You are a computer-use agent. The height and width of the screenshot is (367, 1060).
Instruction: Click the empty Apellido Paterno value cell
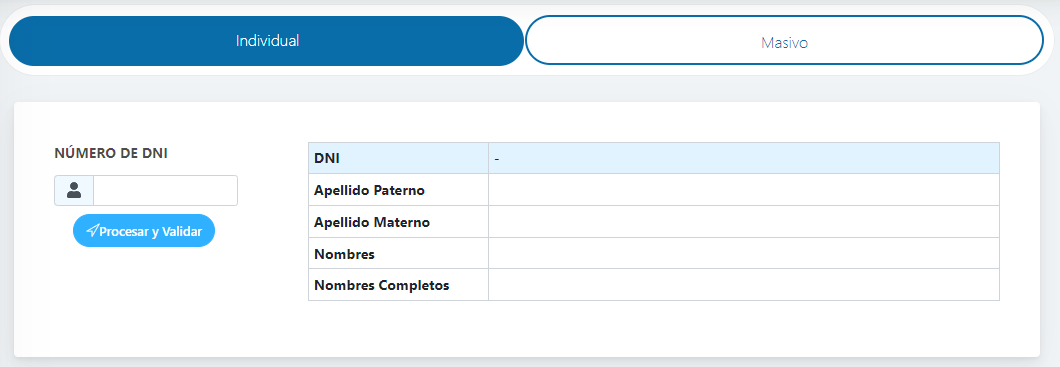click(x=744, y=190)
